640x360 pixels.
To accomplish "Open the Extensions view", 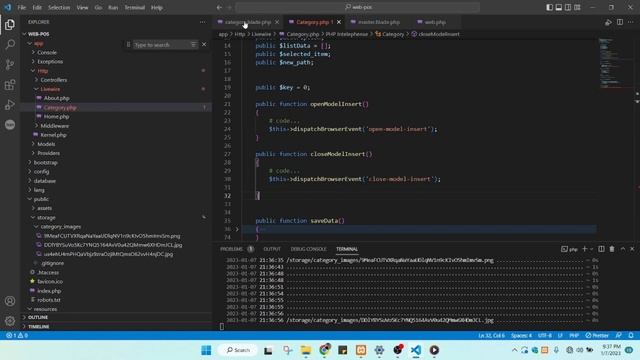I will [x=10, y=85].
